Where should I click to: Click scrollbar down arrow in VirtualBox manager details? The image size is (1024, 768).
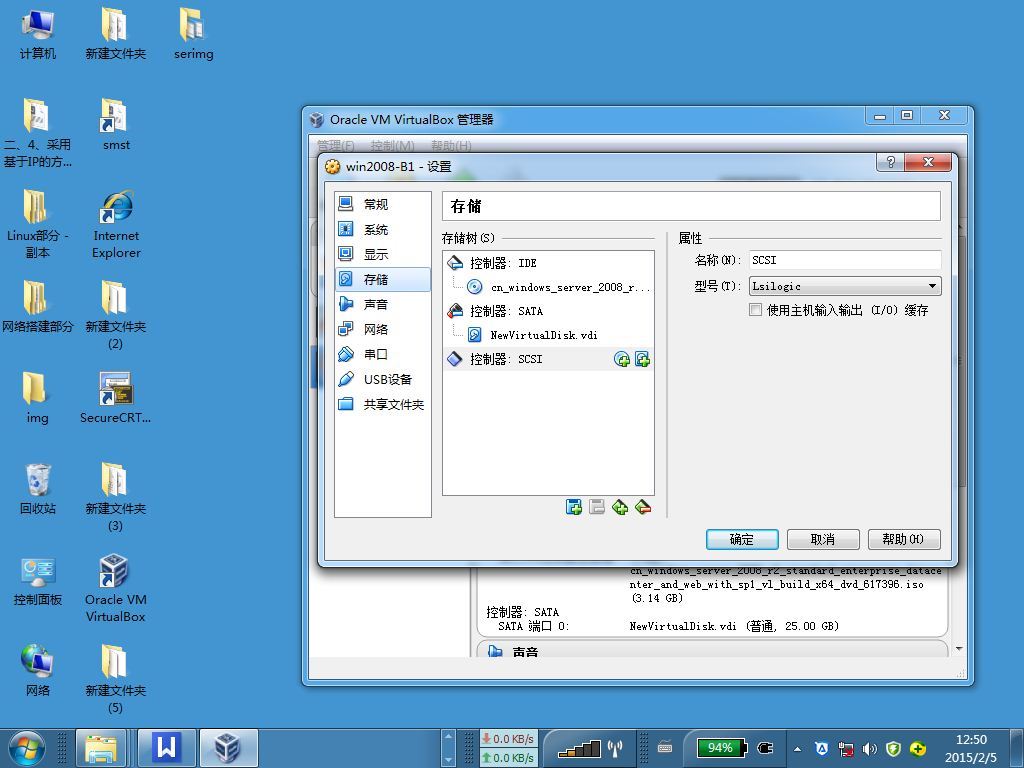pos(959,649)
